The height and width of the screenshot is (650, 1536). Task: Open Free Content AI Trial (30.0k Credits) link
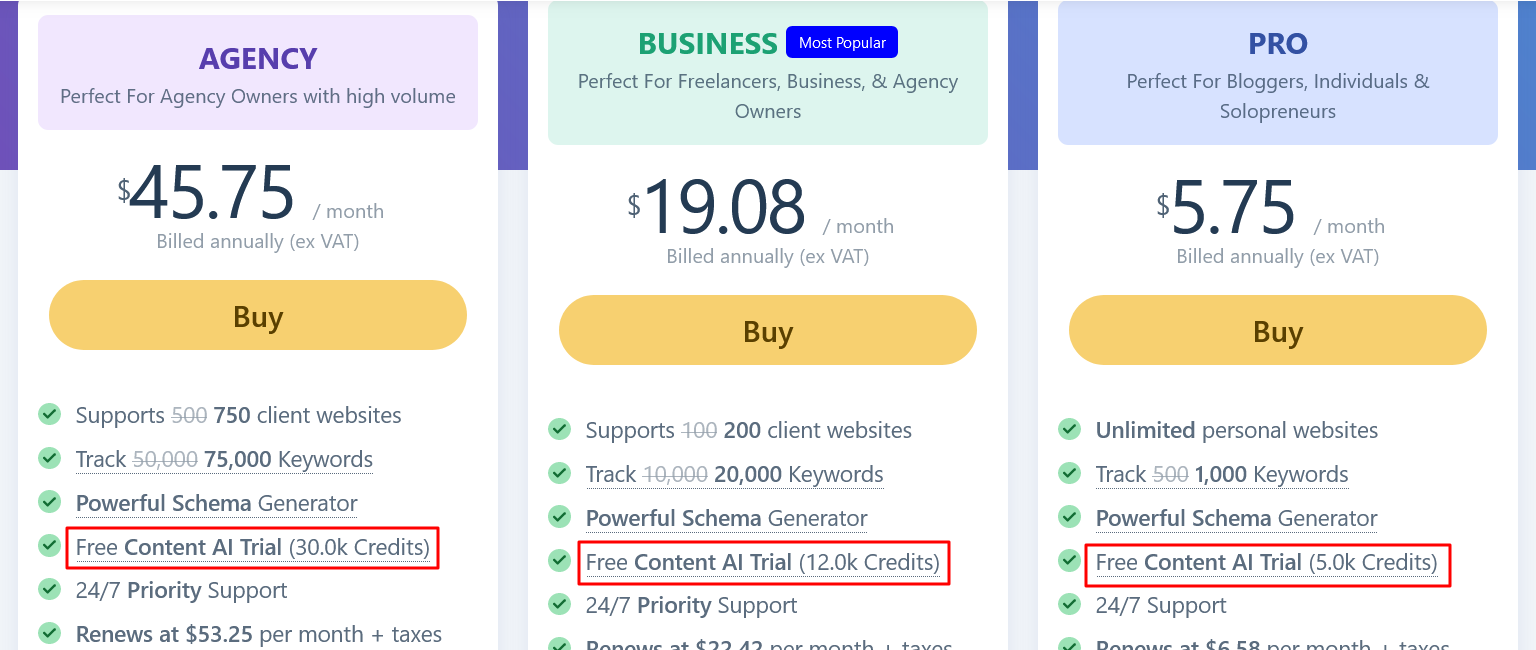[253, 547]
